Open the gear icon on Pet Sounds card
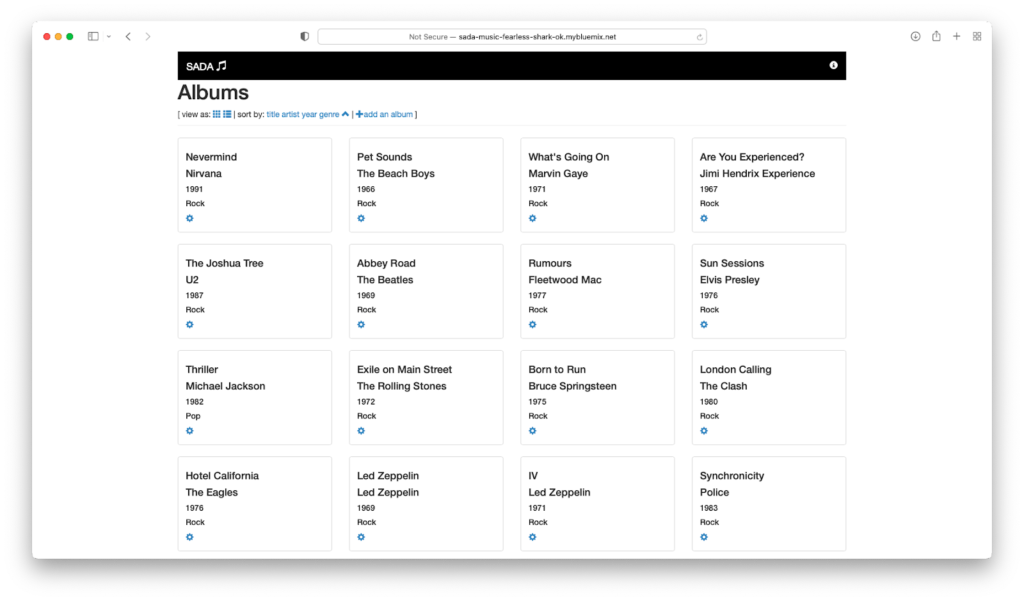 click(361, 218)
